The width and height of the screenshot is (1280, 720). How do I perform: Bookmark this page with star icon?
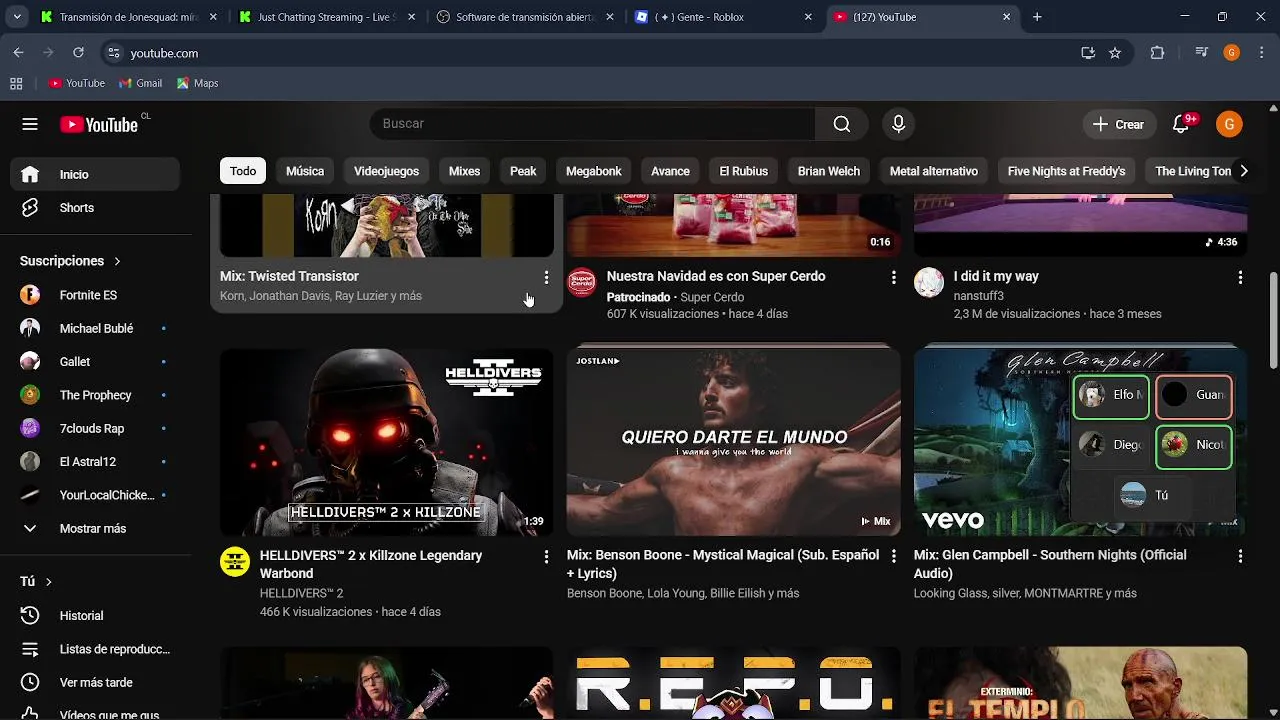1115,53
